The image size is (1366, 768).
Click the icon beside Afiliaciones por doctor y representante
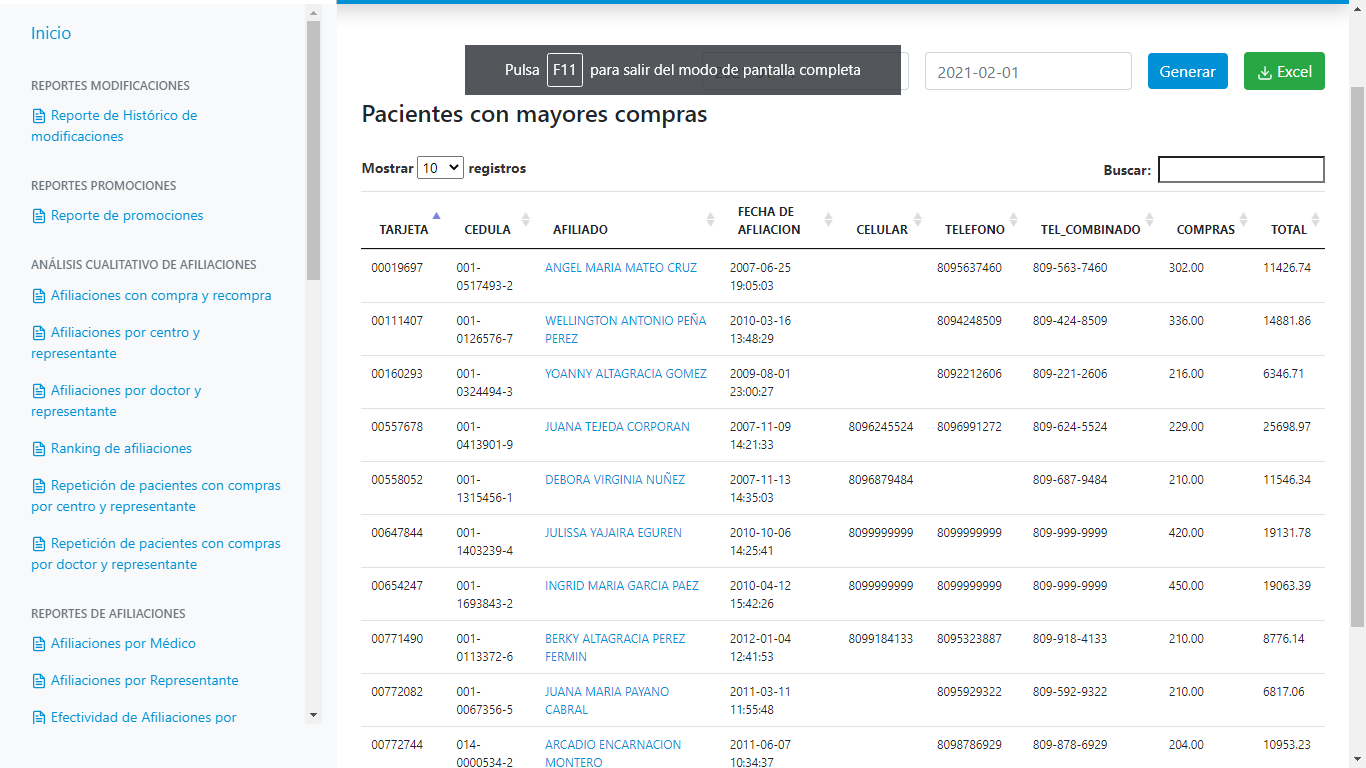[39, 391]
